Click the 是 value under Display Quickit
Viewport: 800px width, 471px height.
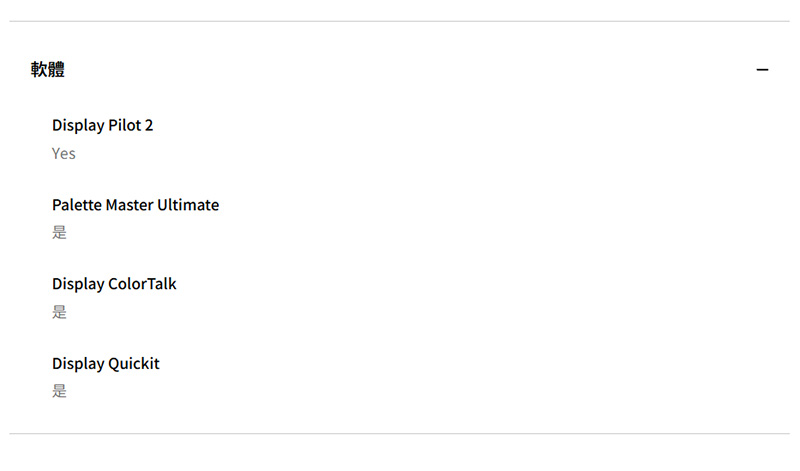tap(59, 391)
